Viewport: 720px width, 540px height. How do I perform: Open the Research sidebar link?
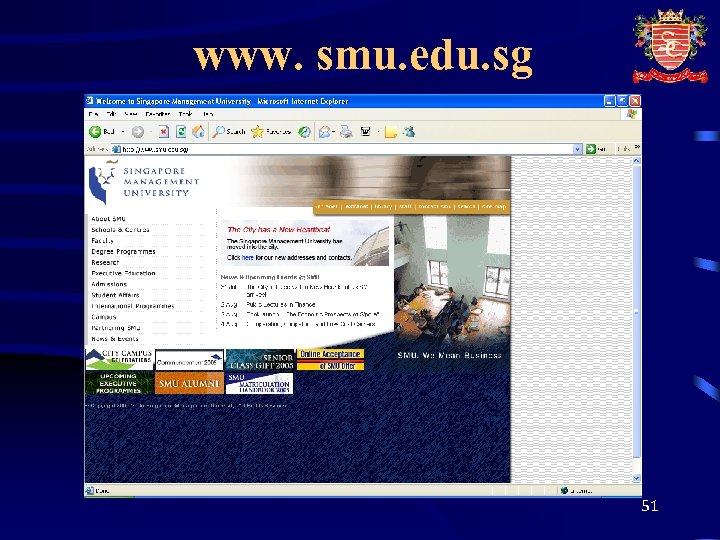click(x=105, y=263)
